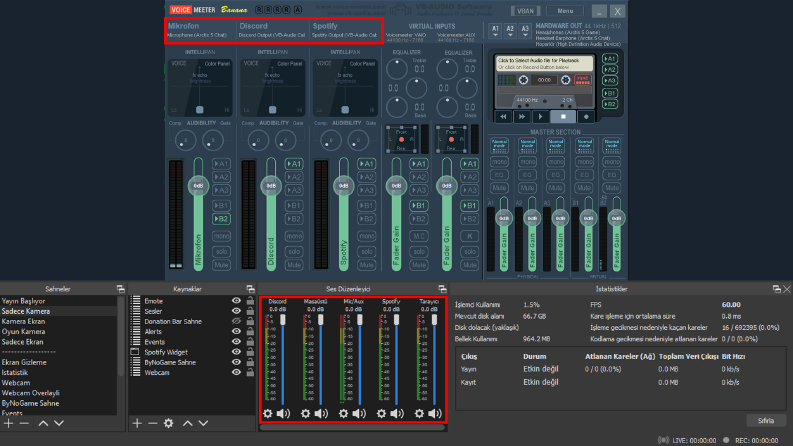Stop the Voicemeeter cassette recorder
The image size is (793, 446).
pyautogui.click(x=563, y=116)
